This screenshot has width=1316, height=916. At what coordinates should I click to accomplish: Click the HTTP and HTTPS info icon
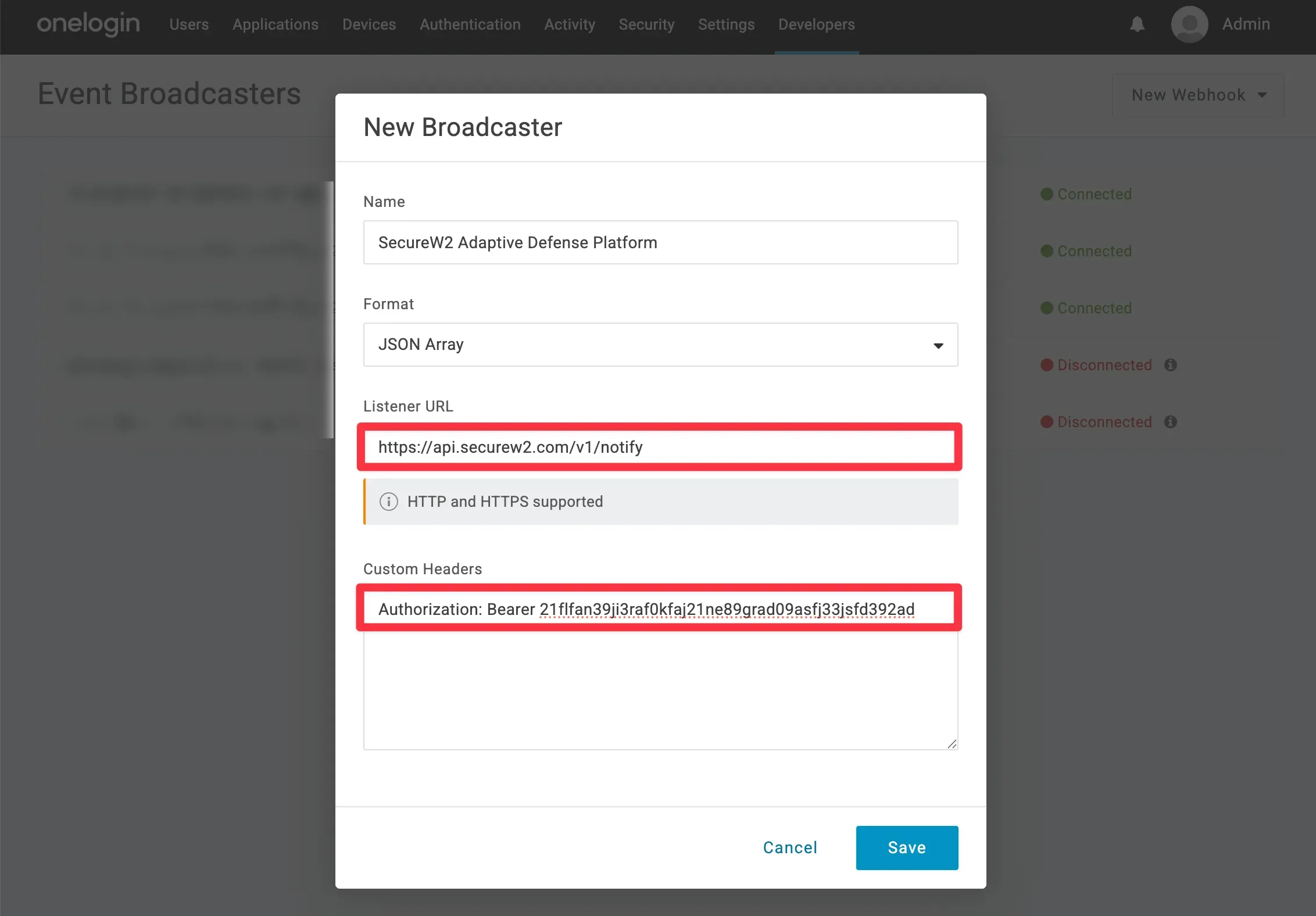388,502
